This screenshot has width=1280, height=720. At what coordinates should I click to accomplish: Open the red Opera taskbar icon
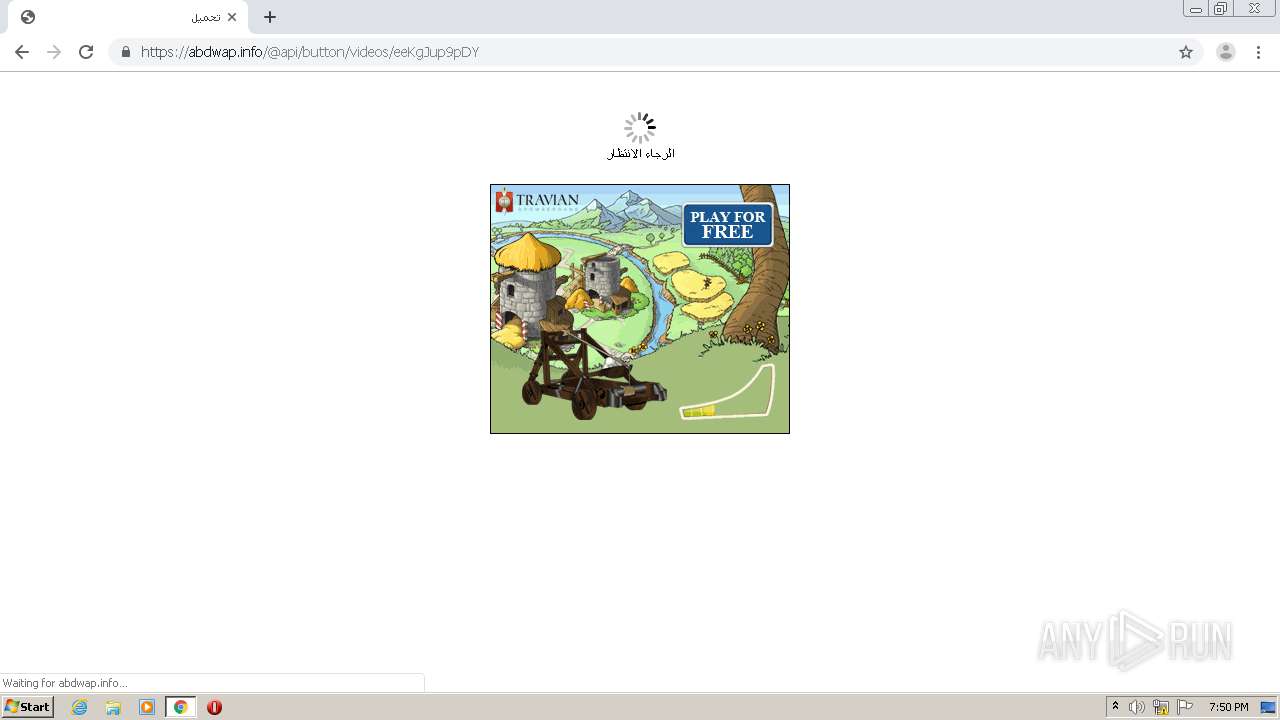[x=214, y=707]
